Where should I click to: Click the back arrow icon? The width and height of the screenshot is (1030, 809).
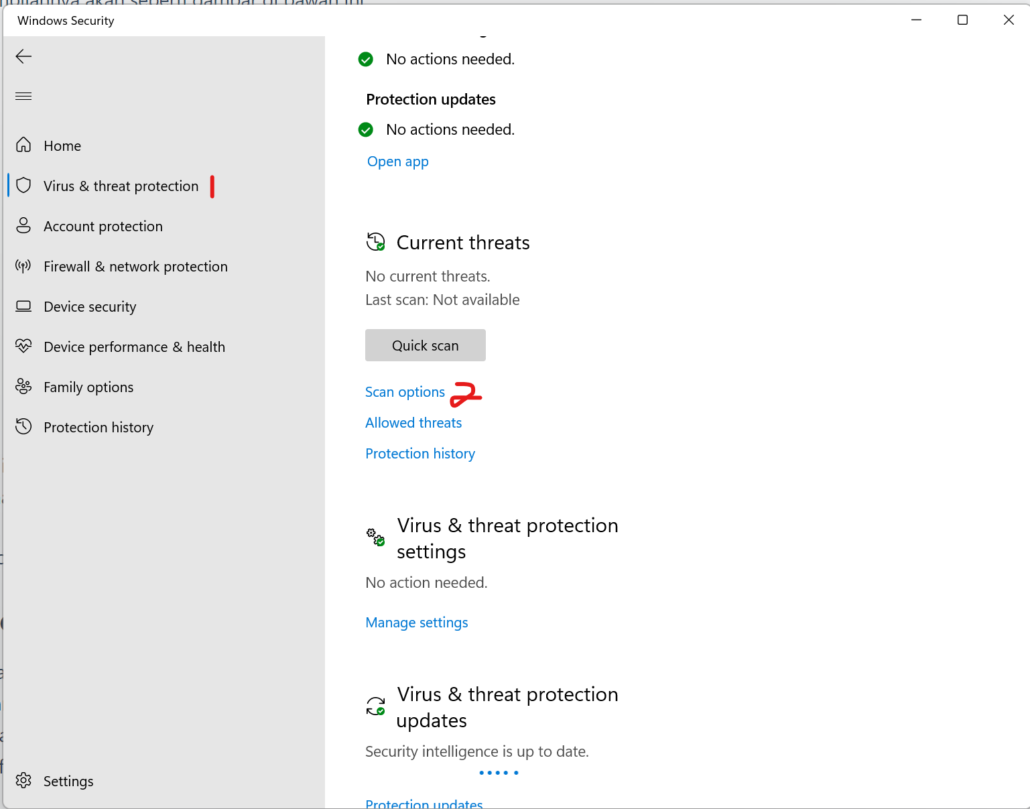pyautogui.click(x=24, y=56)
